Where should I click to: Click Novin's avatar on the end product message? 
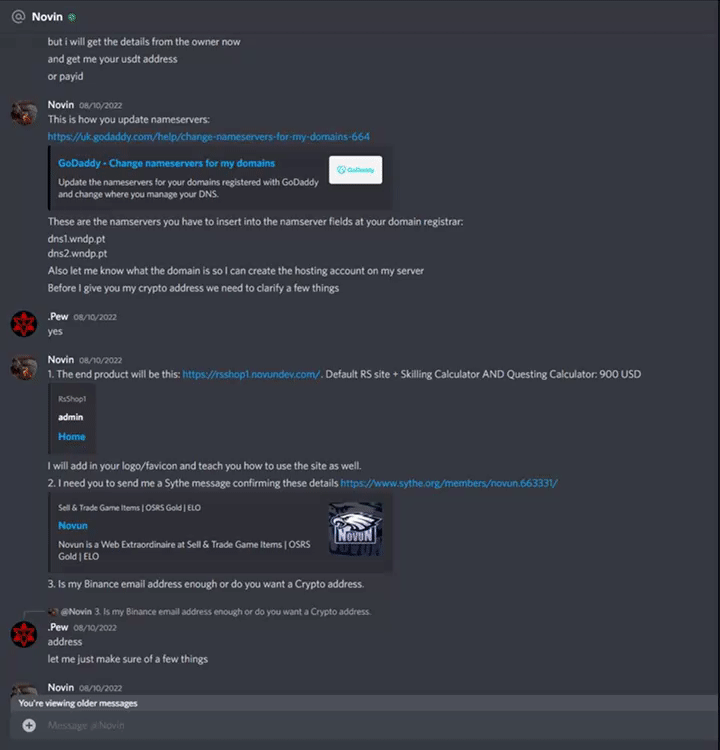click(x=24, y=368)
